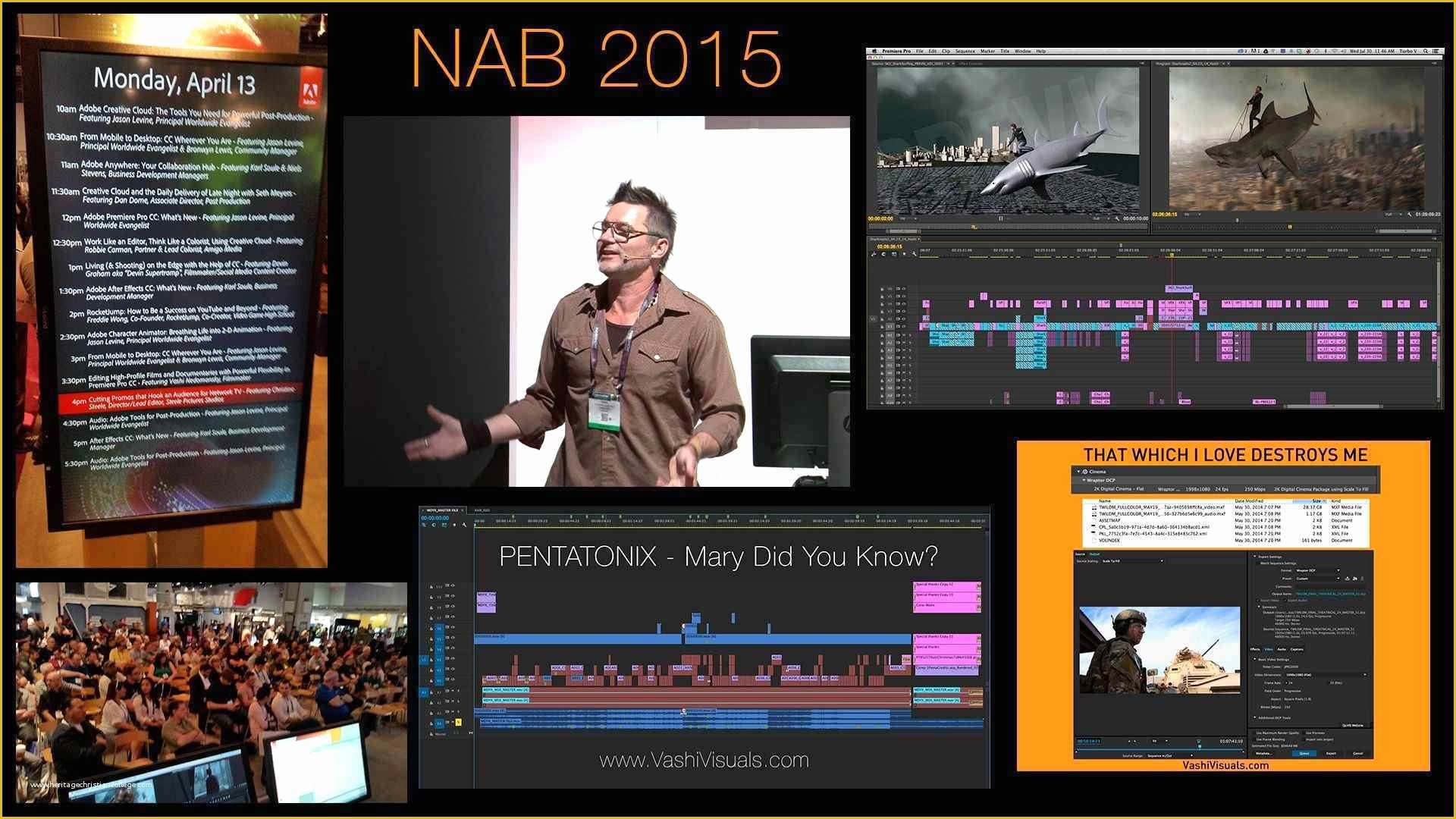Click the blue Queue button
The image size is (1456, 819).
click(x=1304, y=754)
